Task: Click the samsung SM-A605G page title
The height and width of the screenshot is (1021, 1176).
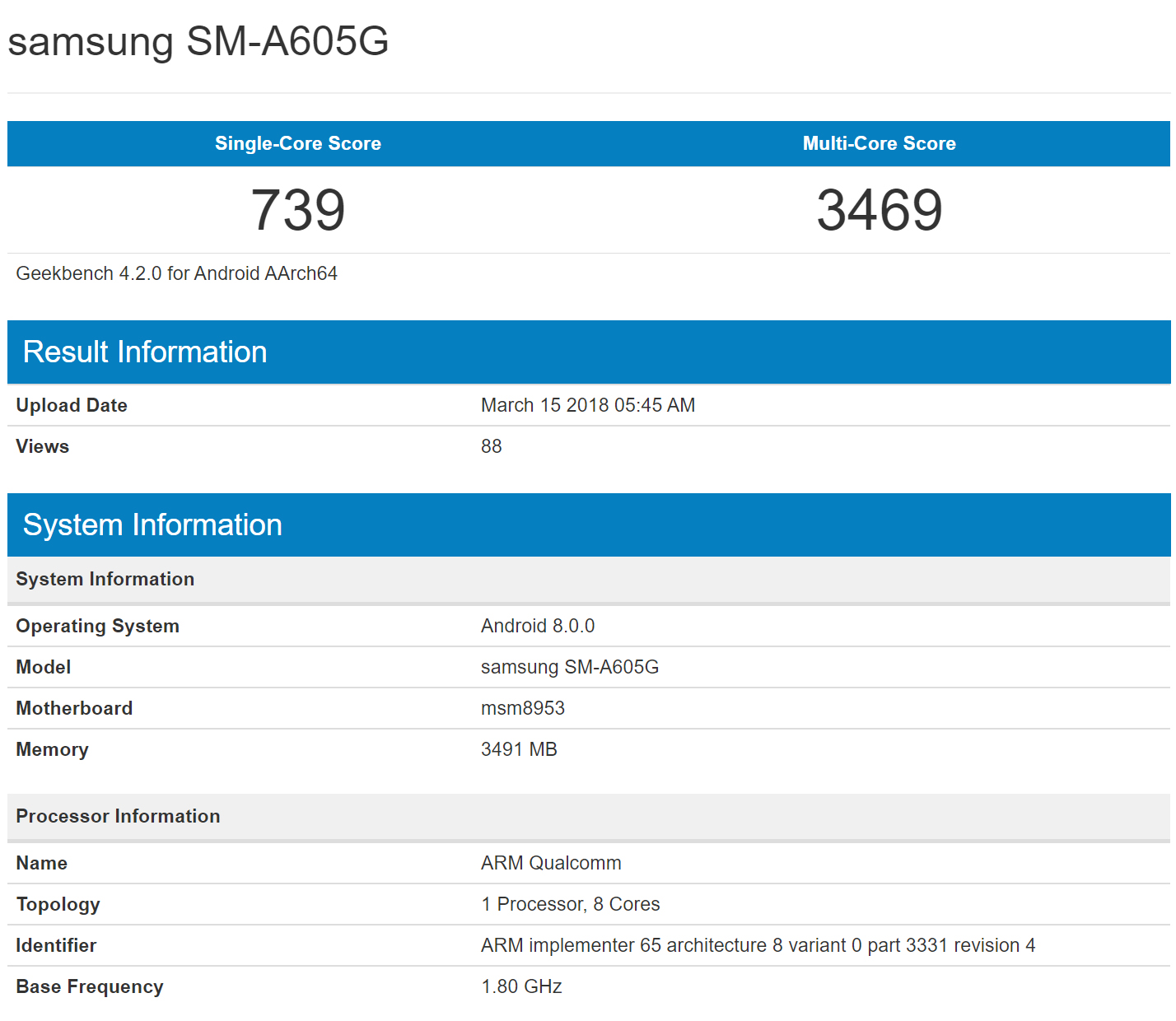Action: 198,41
